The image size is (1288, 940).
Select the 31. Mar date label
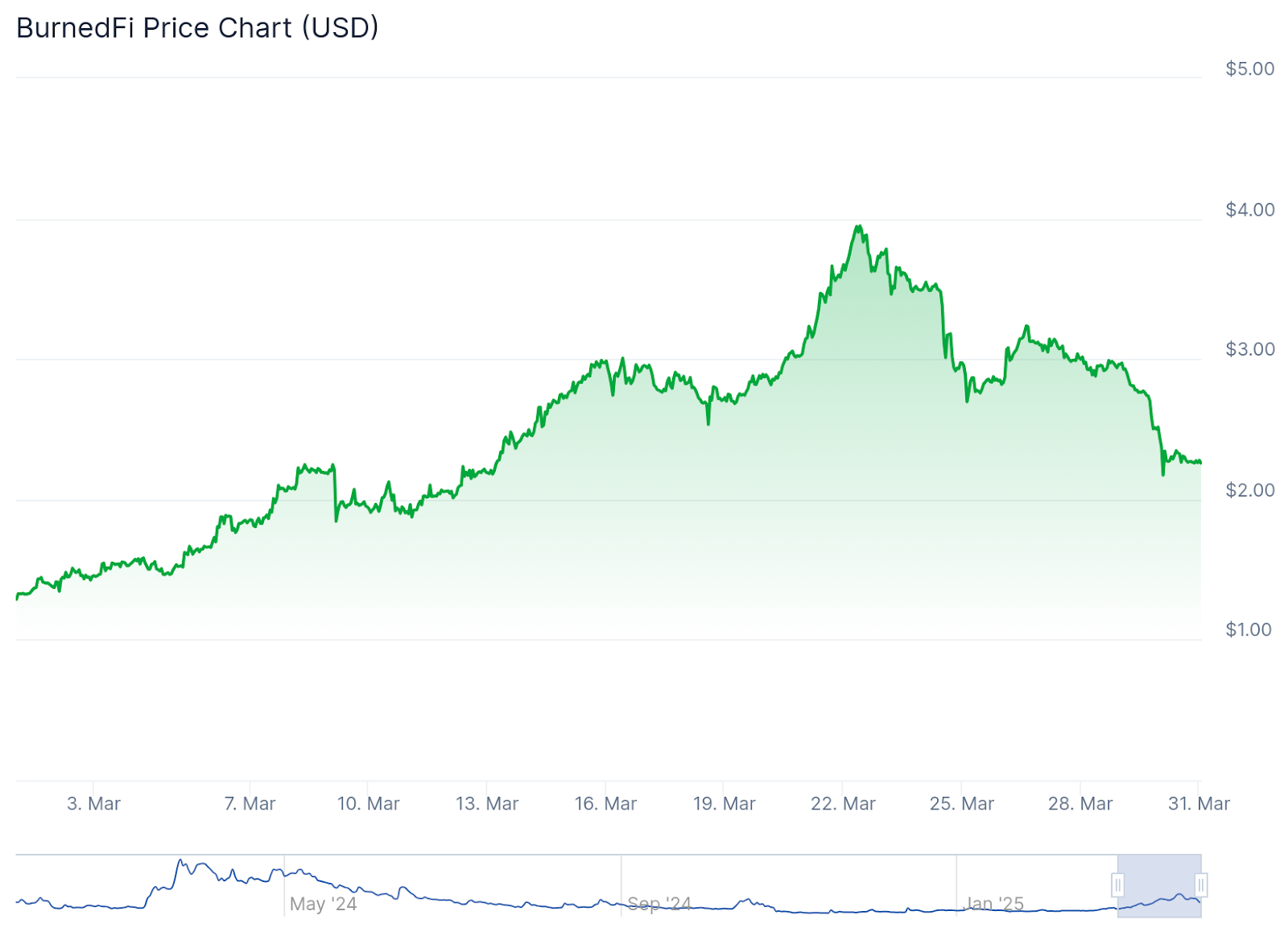click(1199, 803)
